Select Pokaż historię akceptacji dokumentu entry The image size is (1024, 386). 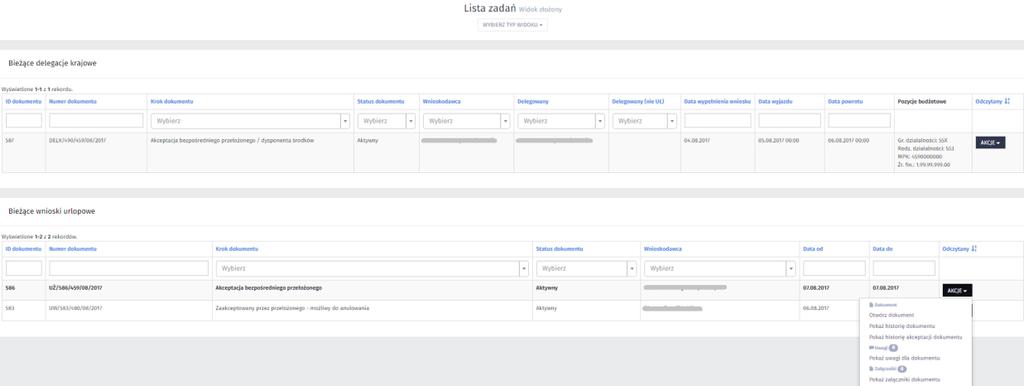point(916,337)
